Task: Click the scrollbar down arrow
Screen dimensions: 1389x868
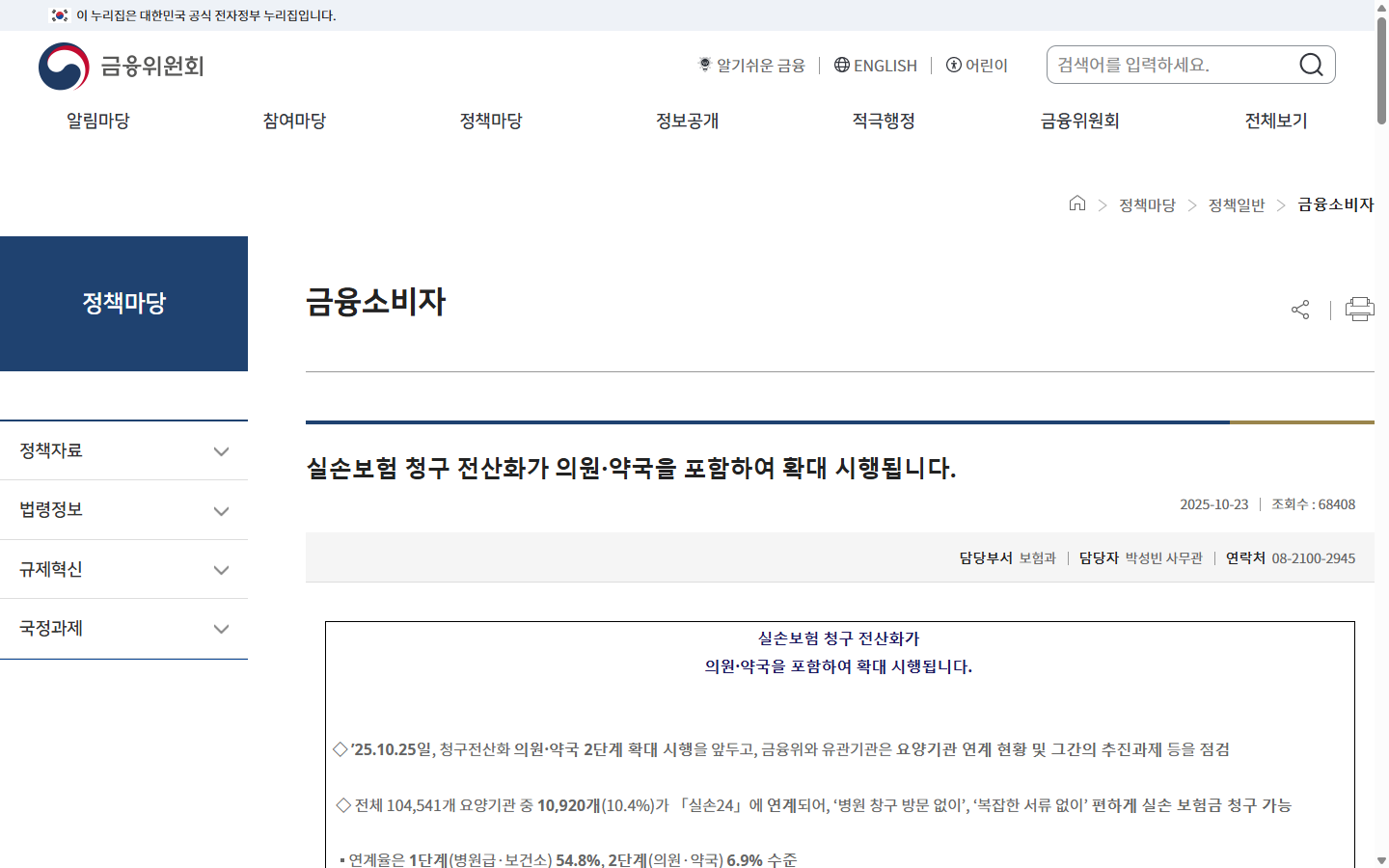Action: (x=1381, y=860)
